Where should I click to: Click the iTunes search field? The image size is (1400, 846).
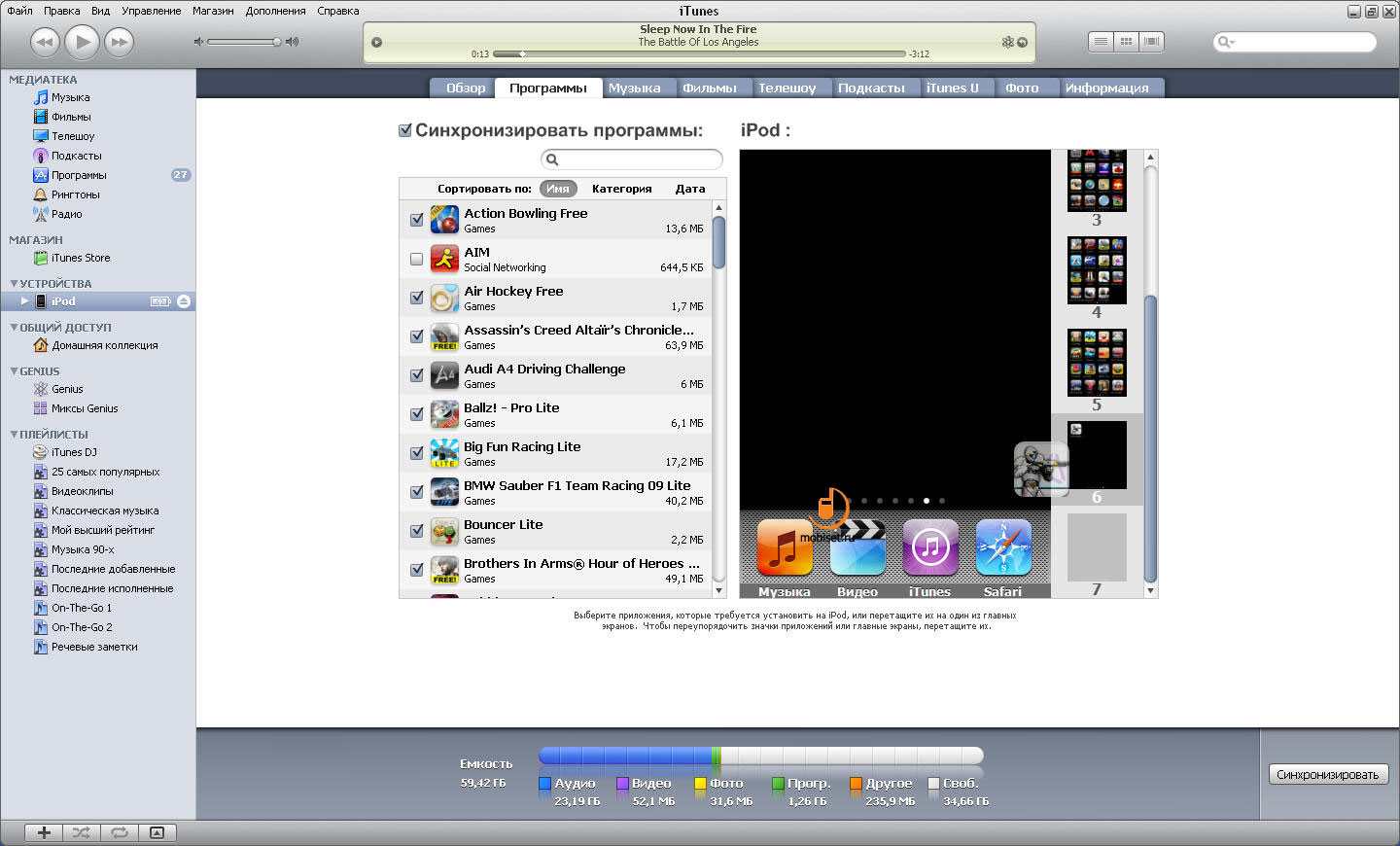tap(1295, 42)
